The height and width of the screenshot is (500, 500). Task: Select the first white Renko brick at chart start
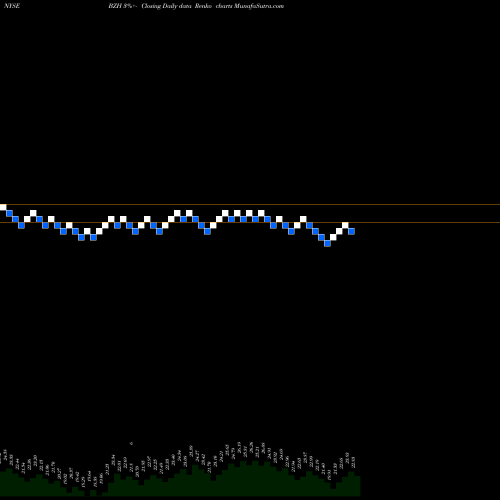(x=3, y=207)
